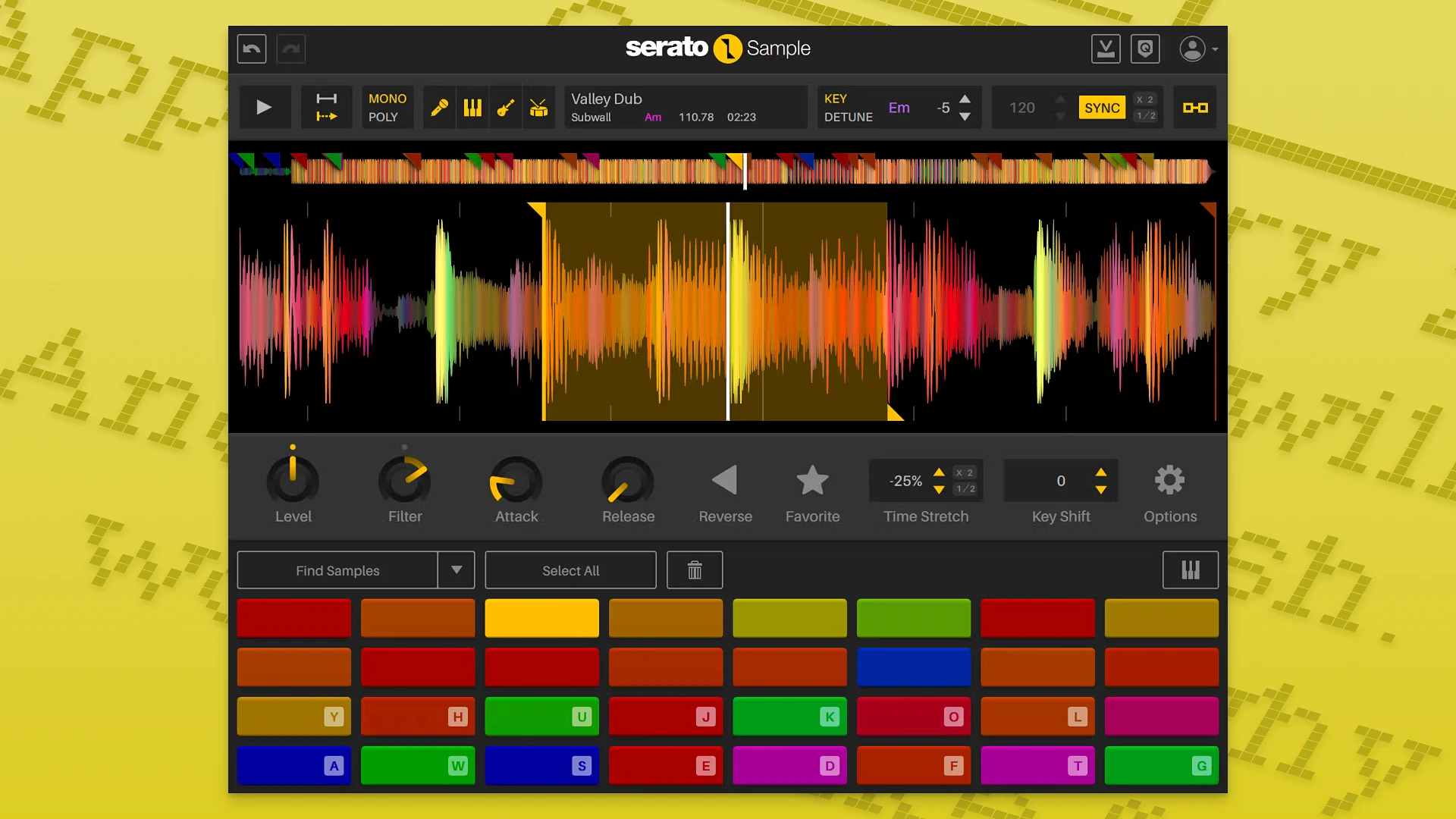Mark the sample as Favorite
Viewport: 1456px width, 819px height.
pyautogui.click(x=812, y=480)
